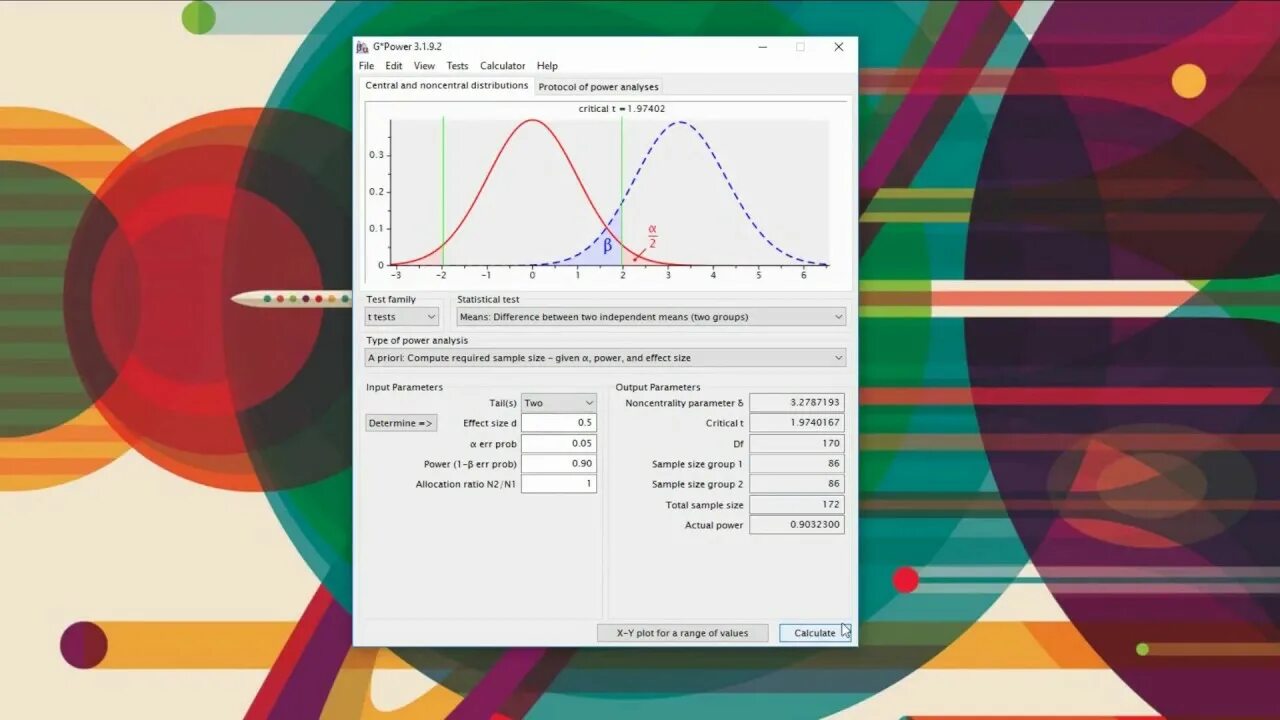Click the α/2 label in the plot

(x=652, y=237)
